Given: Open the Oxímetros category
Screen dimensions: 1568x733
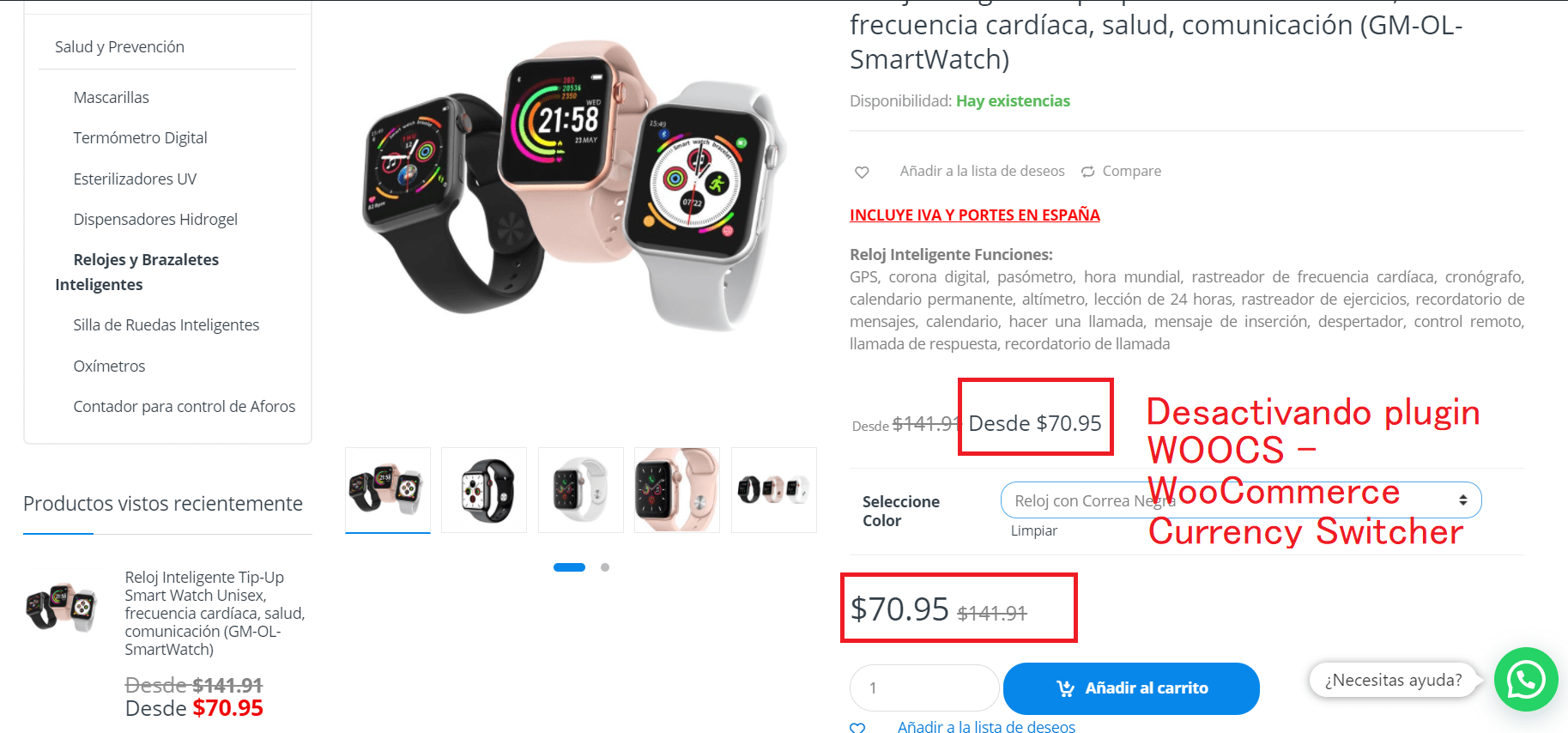Looking at the screenshot, I should (x=109, y=366).
